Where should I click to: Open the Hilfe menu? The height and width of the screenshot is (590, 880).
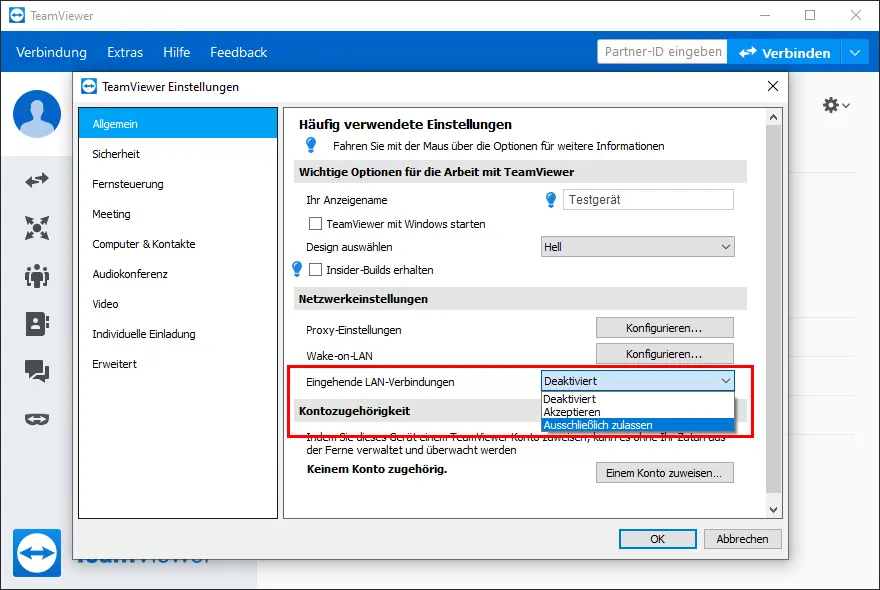[x=177, y=52]
